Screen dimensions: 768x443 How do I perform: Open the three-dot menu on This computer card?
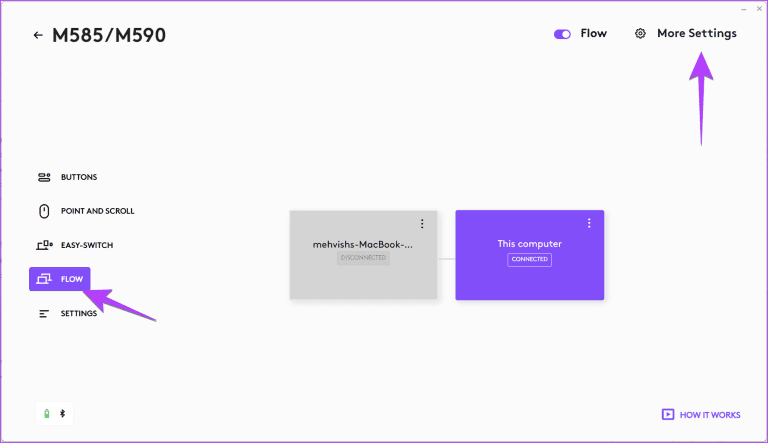tap(589, 223)
